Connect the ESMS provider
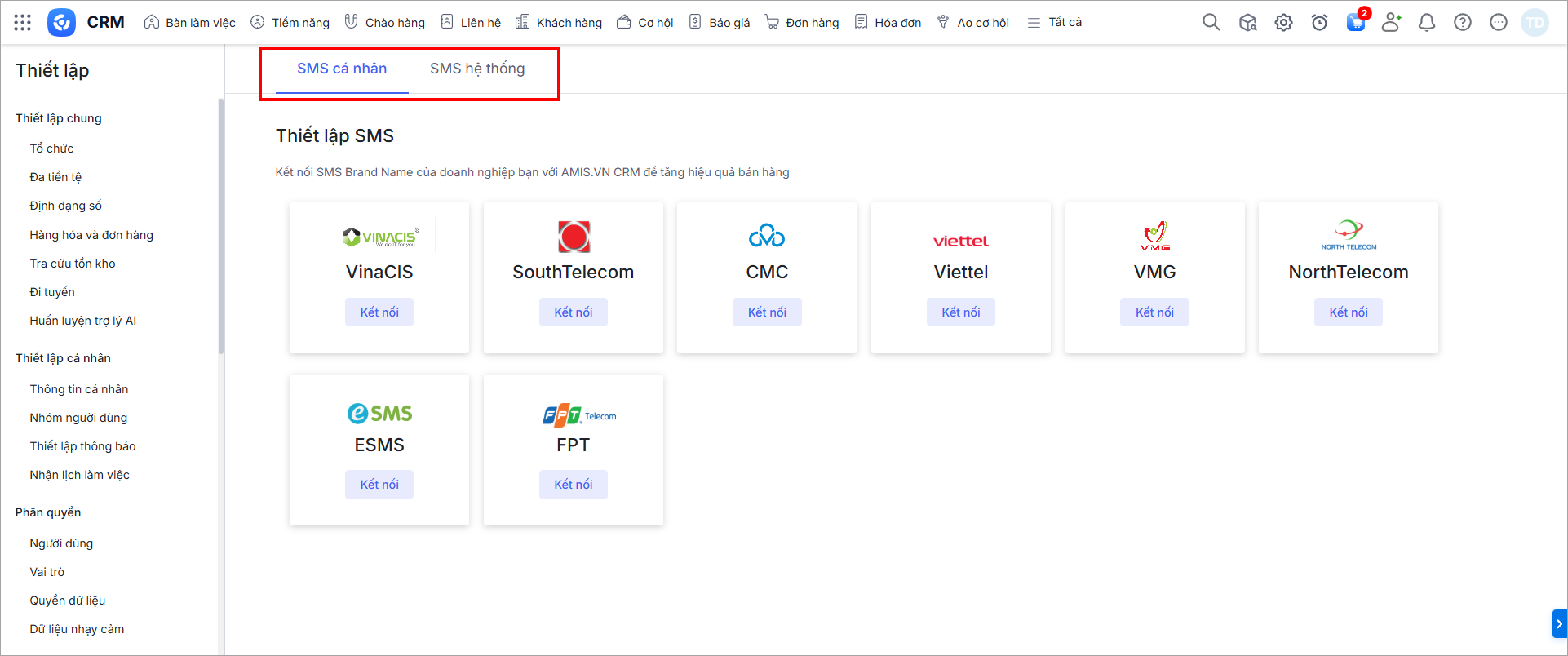Image resolution: width=1568 pixels, height=656 pixels. point(379,484)
